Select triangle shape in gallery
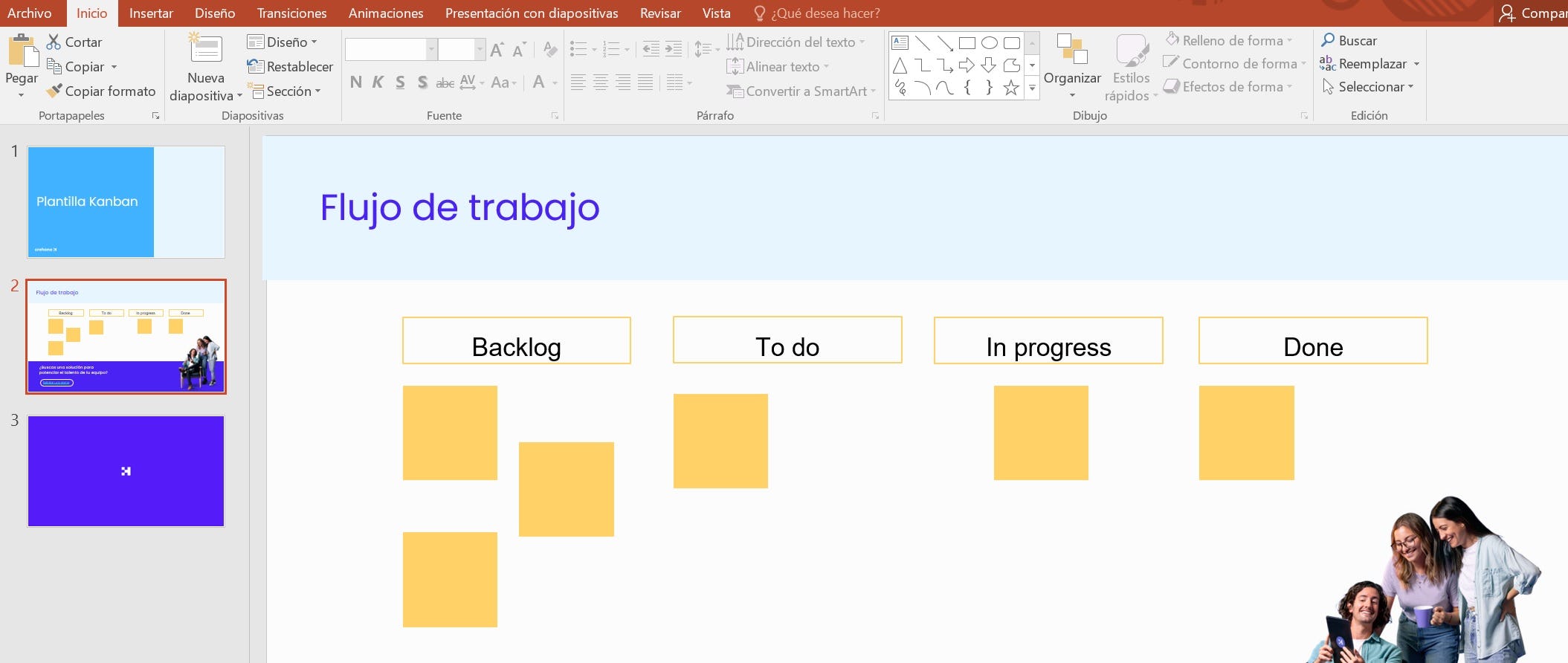 pos(900,65)
